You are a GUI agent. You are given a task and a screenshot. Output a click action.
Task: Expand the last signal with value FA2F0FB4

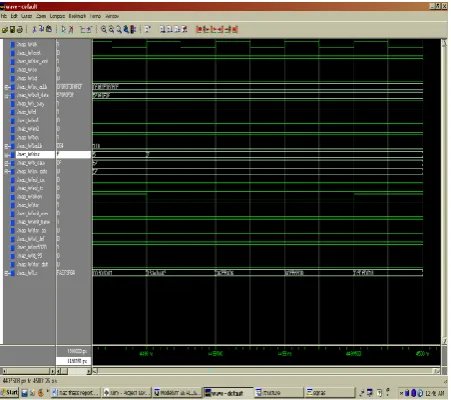(7, 273)
